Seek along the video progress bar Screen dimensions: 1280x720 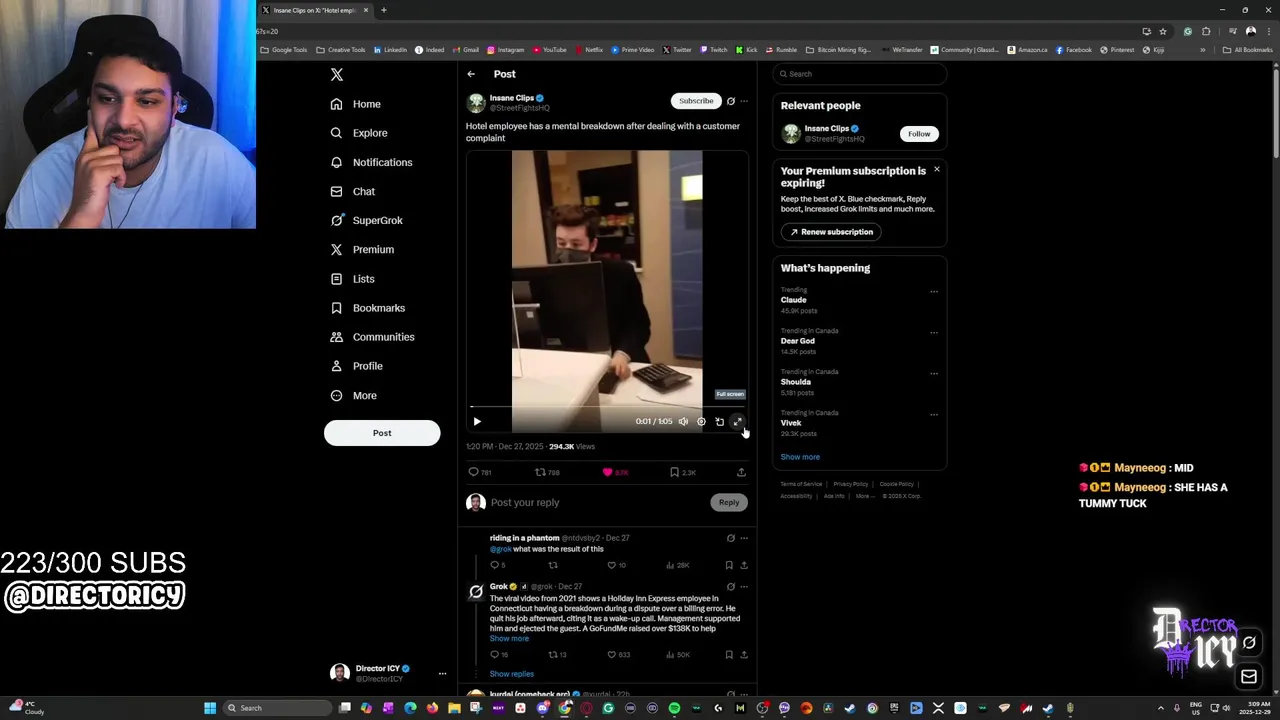click(607, 407)
